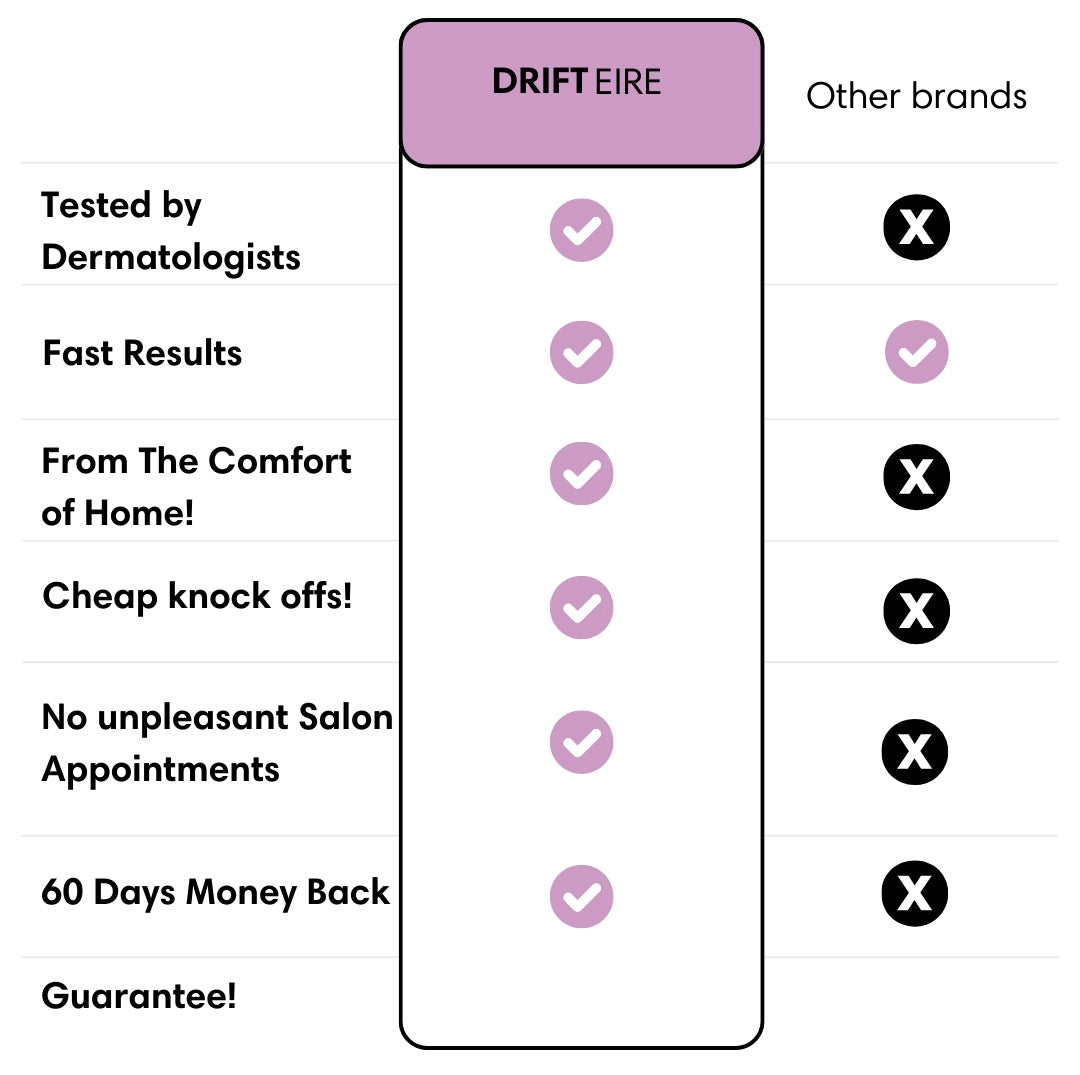Click the black X for Tested by Dermatologists
Screen dimensions: 1080x1075
pyautogui.click(x=916, y=227)
